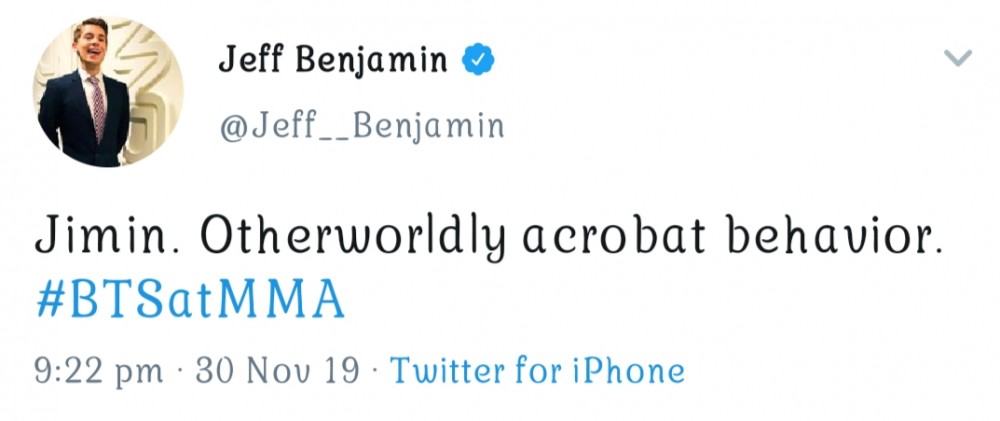This screenshot has width=1000, height=421.
Task: Click the 30 Nov 19 date
Action: (277, 371)
